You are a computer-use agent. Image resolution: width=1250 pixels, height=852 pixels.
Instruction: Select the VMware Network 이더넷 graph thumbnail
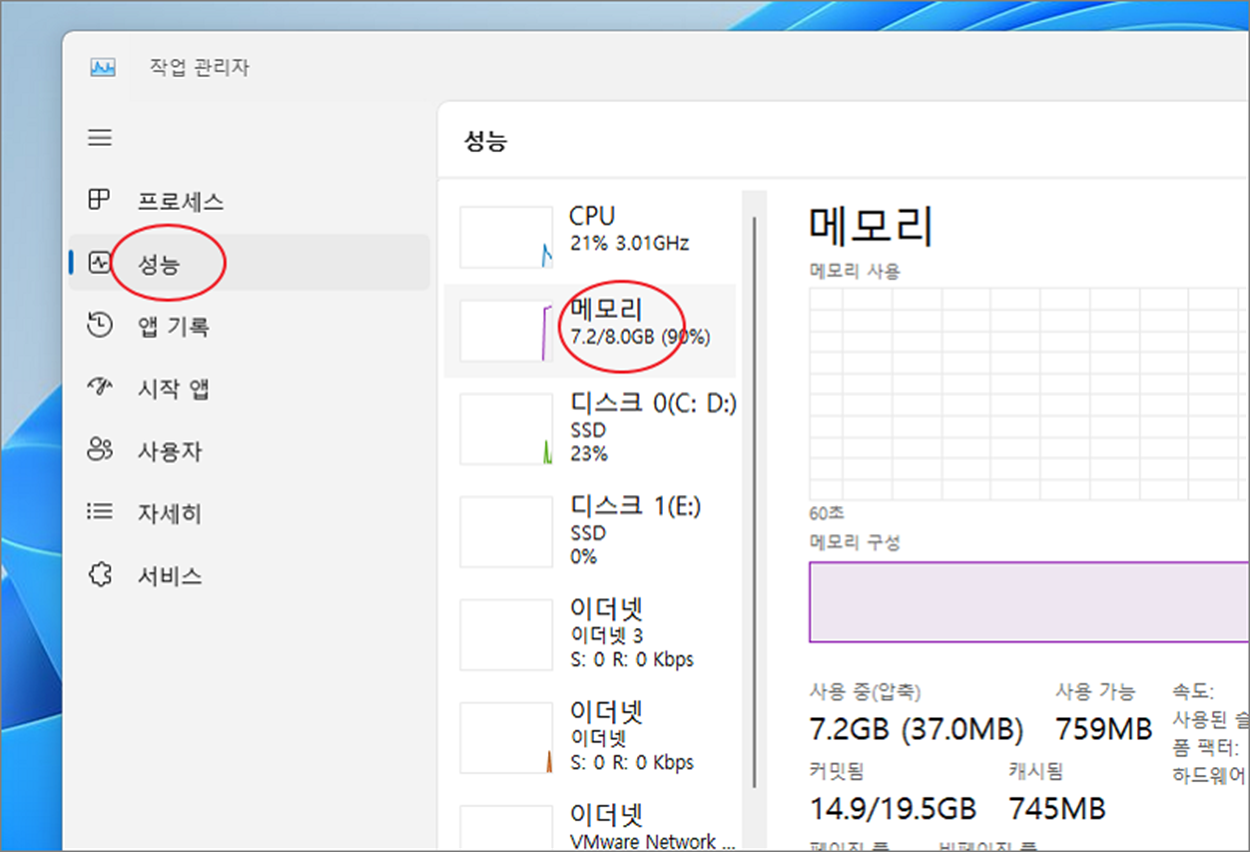[x=506, y=828]
